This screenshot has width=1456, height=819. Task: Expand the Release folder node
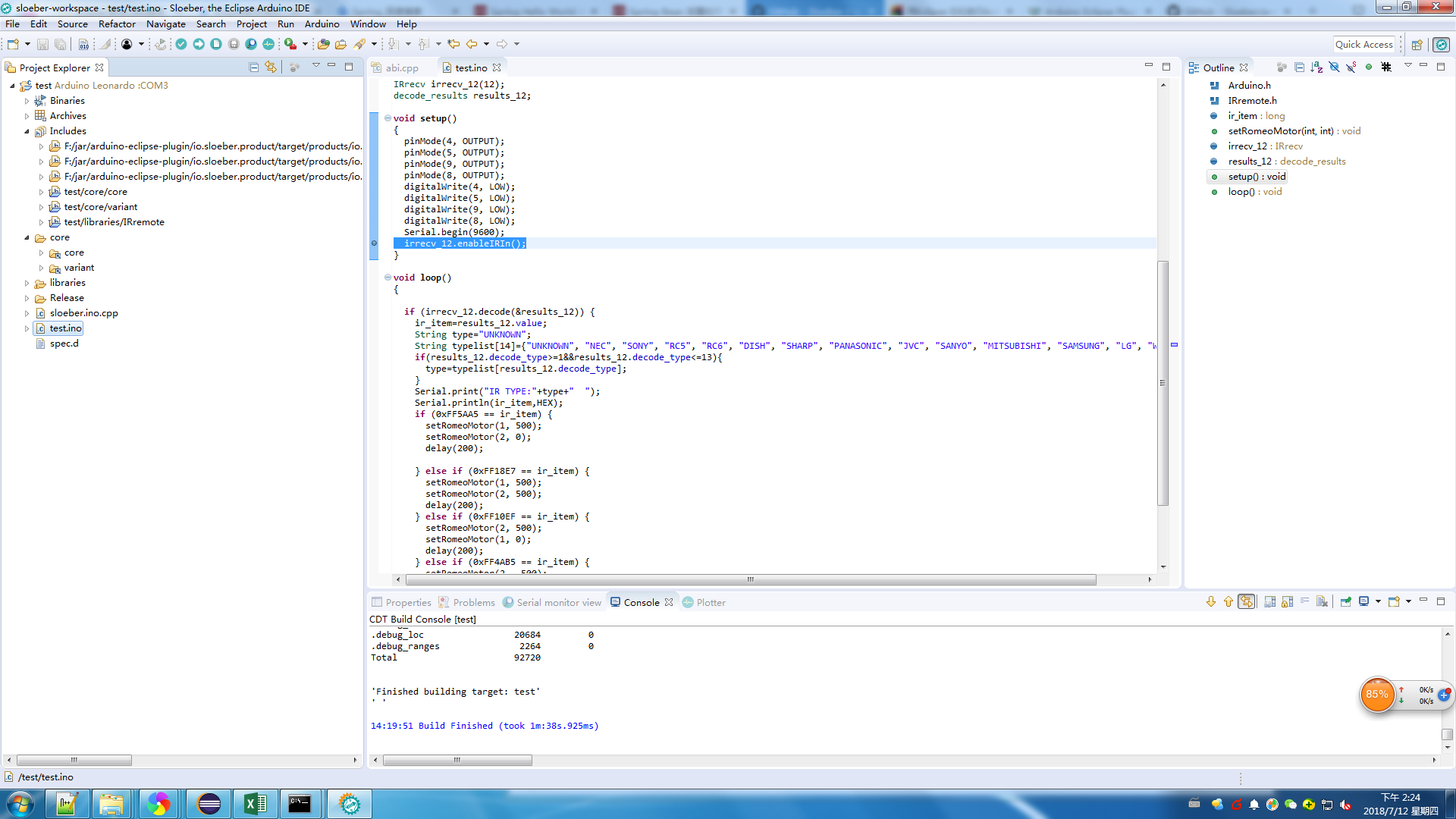(27, 298)
